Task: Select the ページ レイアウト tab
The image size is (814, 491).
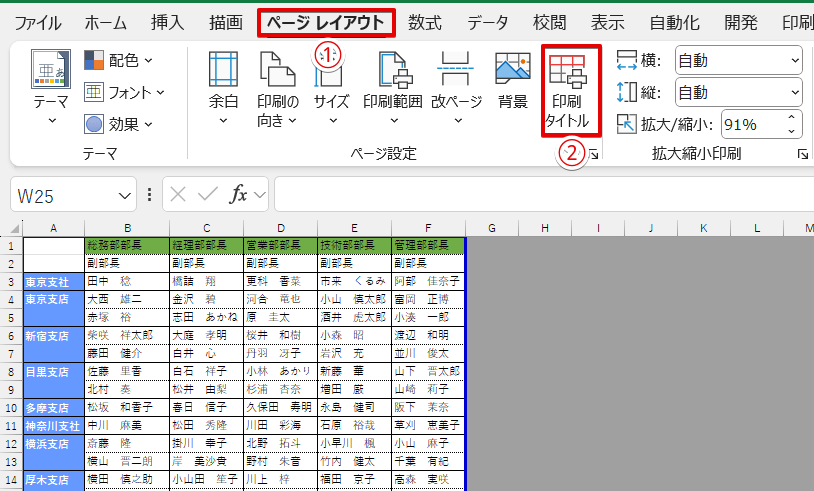Action: pyautogui.click(x=326, y=23)
